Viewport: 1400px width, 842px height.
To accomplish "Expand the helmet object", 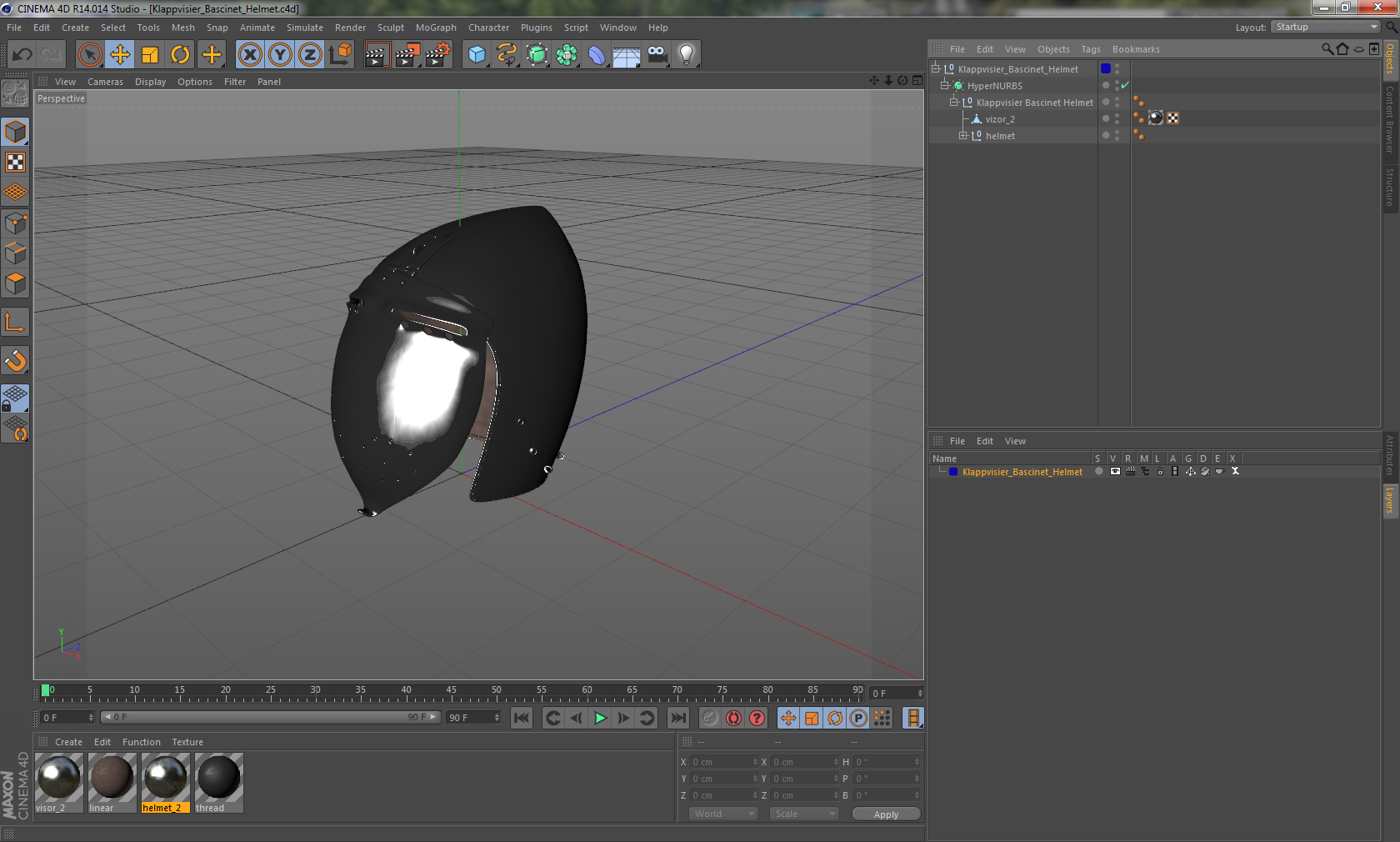I will (963, 135).
